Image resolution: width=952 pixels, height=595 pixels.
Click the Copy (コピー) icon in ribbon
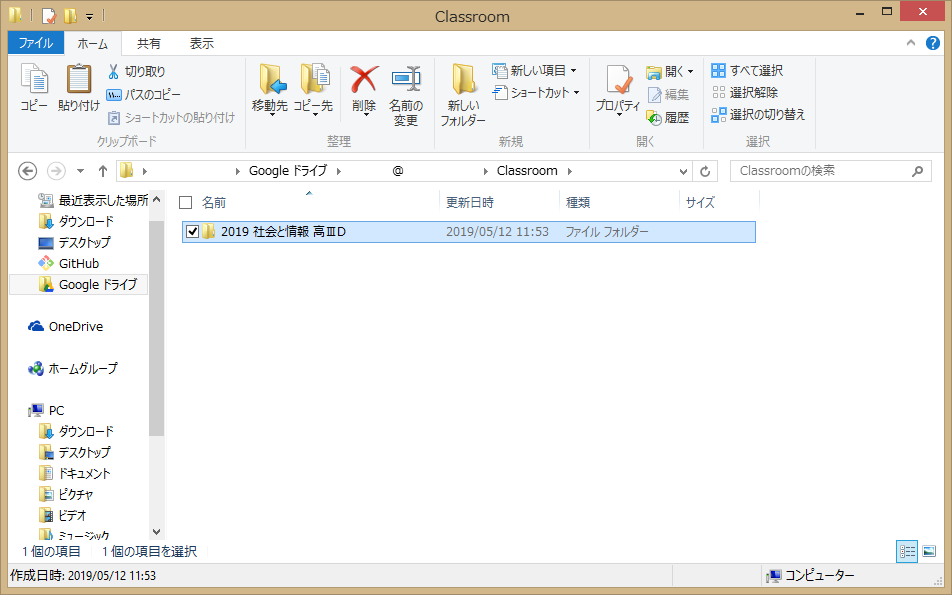(34, 81)
